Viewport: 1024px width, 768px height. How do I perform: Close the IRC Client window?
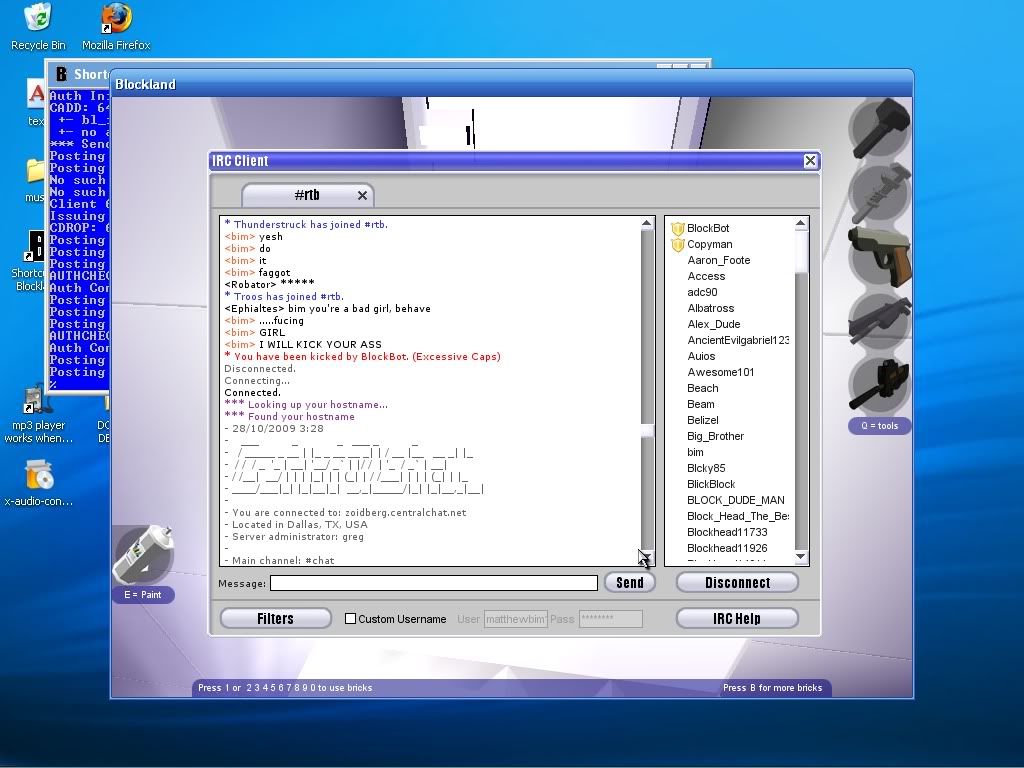point(810,161)
